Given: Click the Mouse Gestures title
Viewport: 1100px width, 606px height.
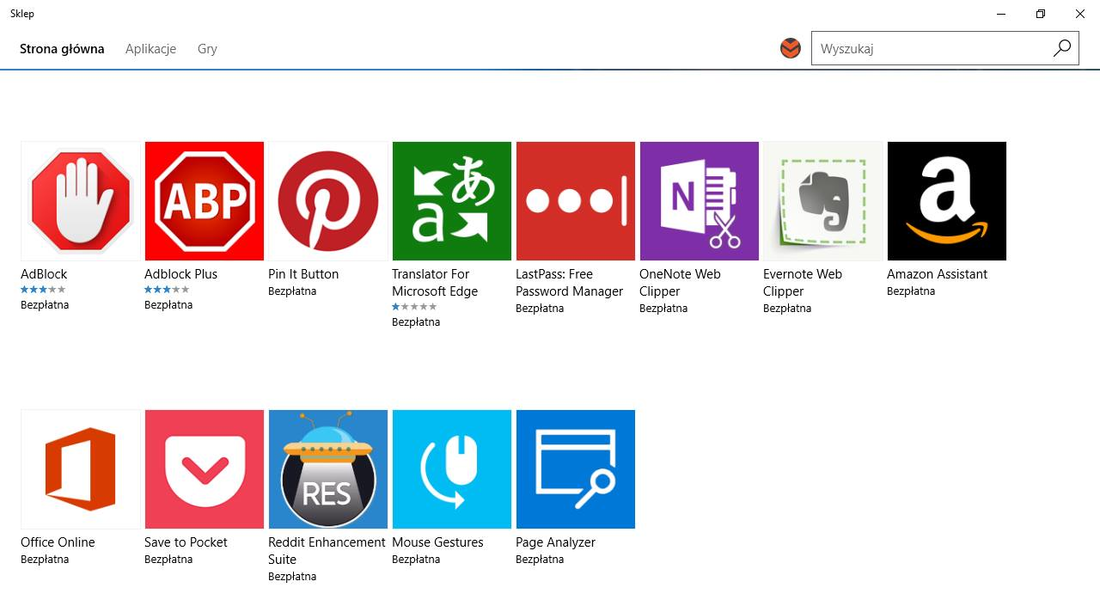Looking at the screenshot, I should [x=438, y=542].
